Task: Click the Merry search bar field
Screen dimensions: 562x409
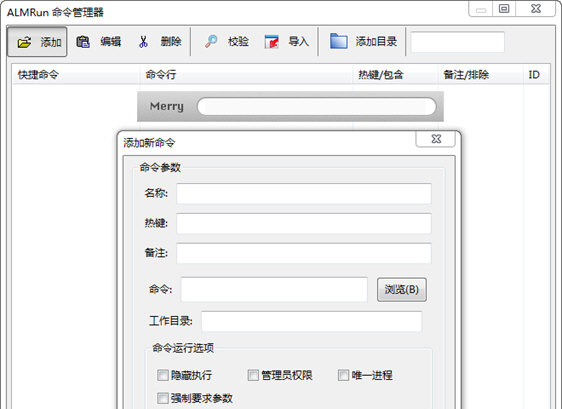Action: point(316,106)
